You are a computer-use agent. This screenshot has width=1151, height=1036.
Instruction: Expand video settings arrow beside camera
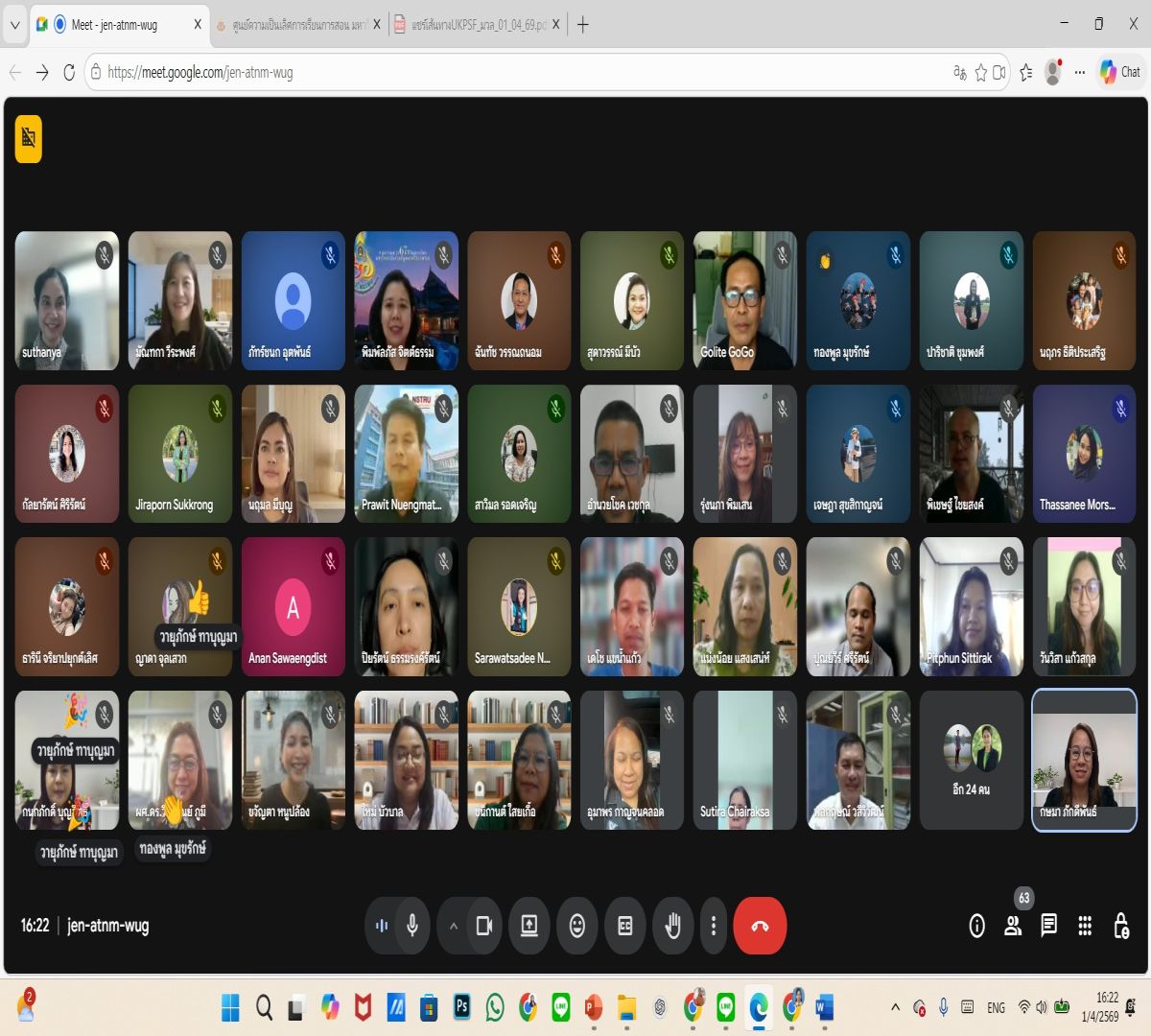click(x=454, y=926)
